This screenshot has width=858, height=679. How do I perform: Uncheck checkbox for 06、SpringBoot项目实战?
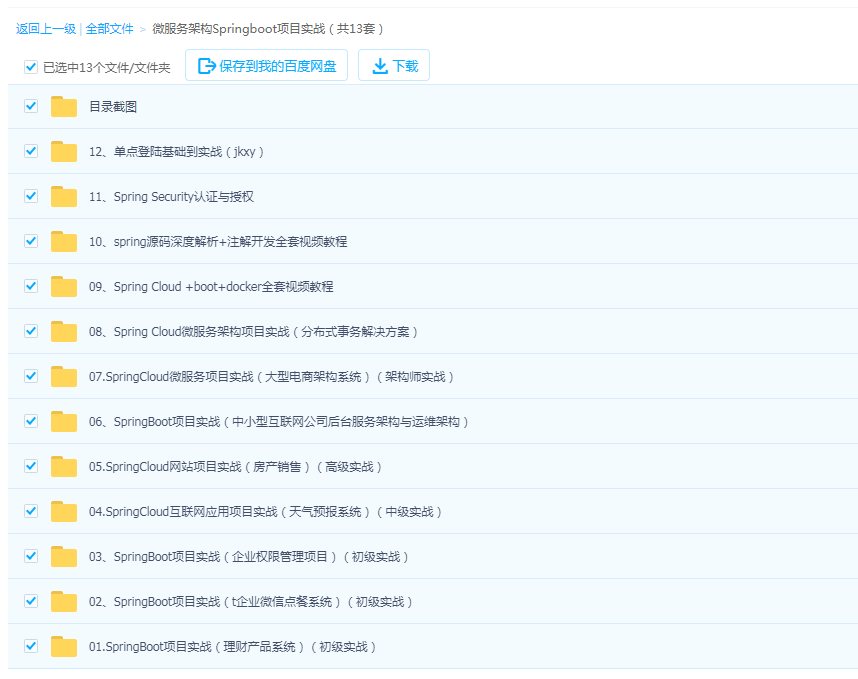(31, 421)
